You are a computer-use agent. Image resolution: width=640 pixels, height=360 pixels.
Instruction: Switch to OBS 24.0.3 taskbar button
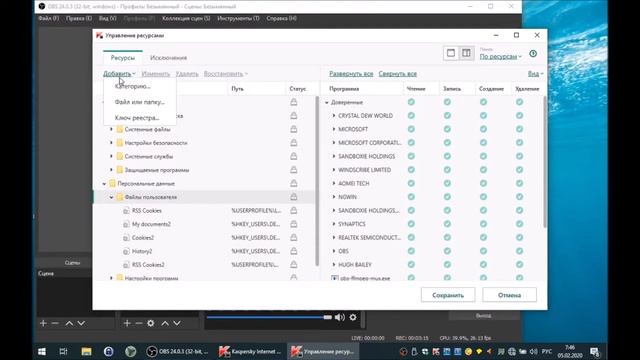(178, 351)
